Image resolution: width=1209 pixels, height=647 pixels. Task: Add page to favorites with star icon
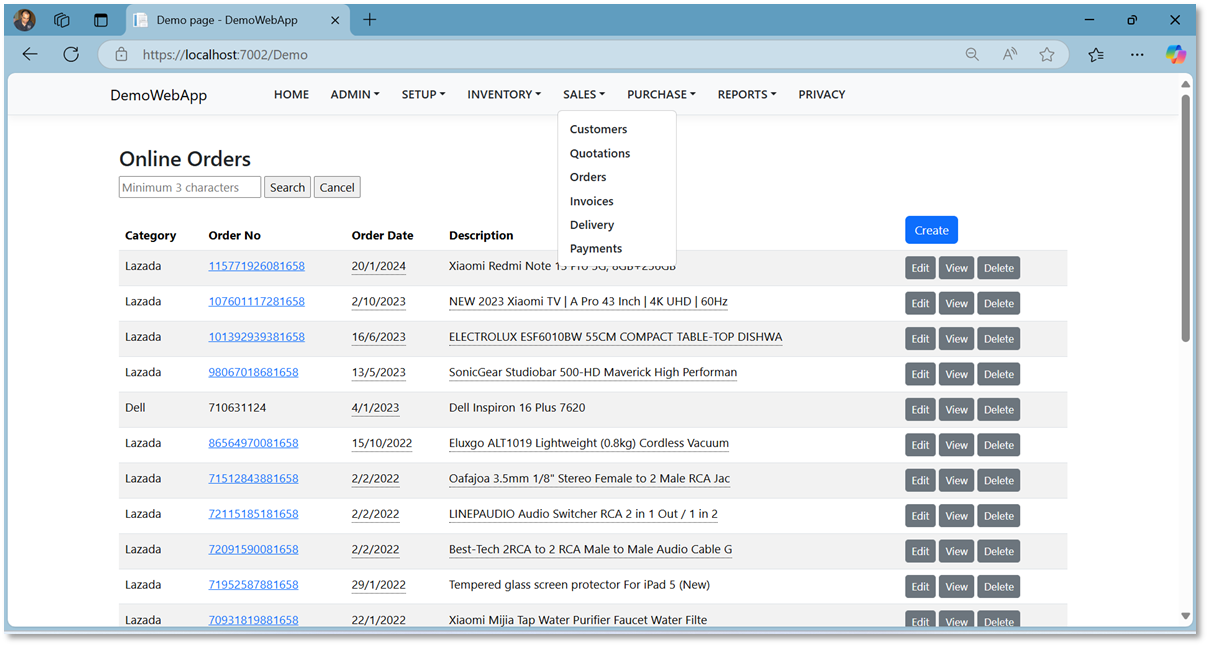(x=1046, y=55)
